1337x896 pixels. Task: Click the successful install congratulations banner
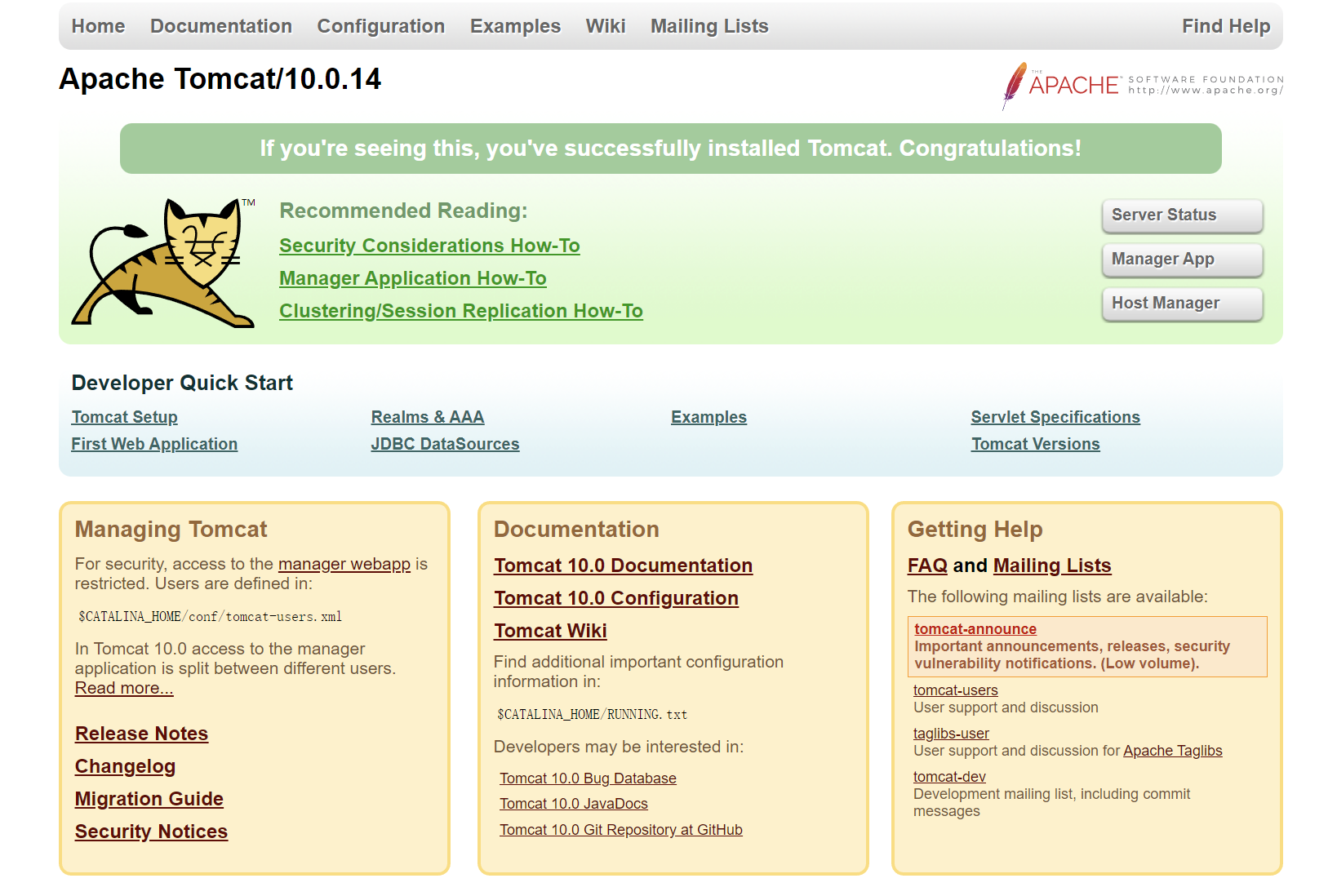coord(671,149)
